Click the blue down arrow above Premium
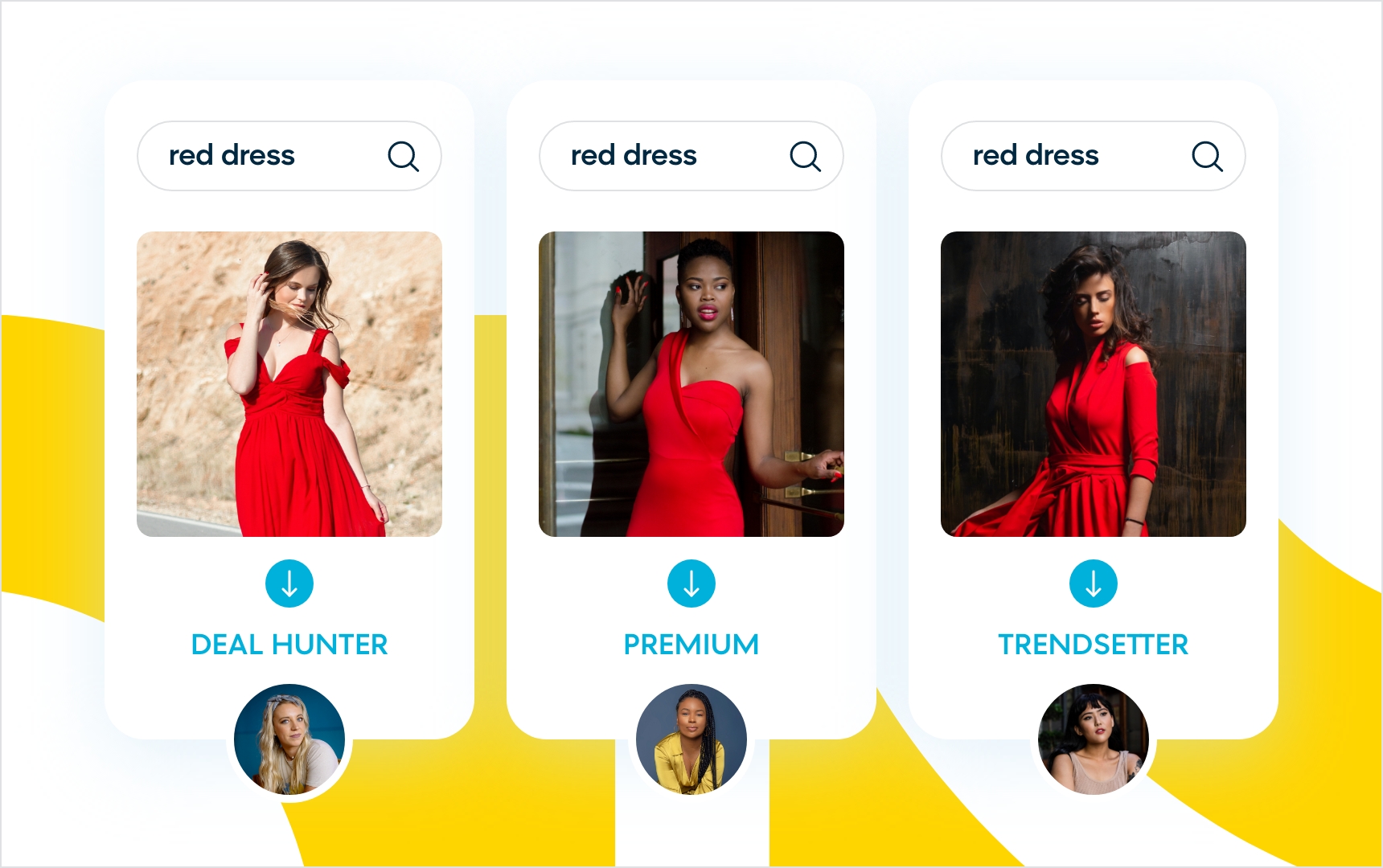Viewport: 1383px width, 868px height. pos(691,583)
